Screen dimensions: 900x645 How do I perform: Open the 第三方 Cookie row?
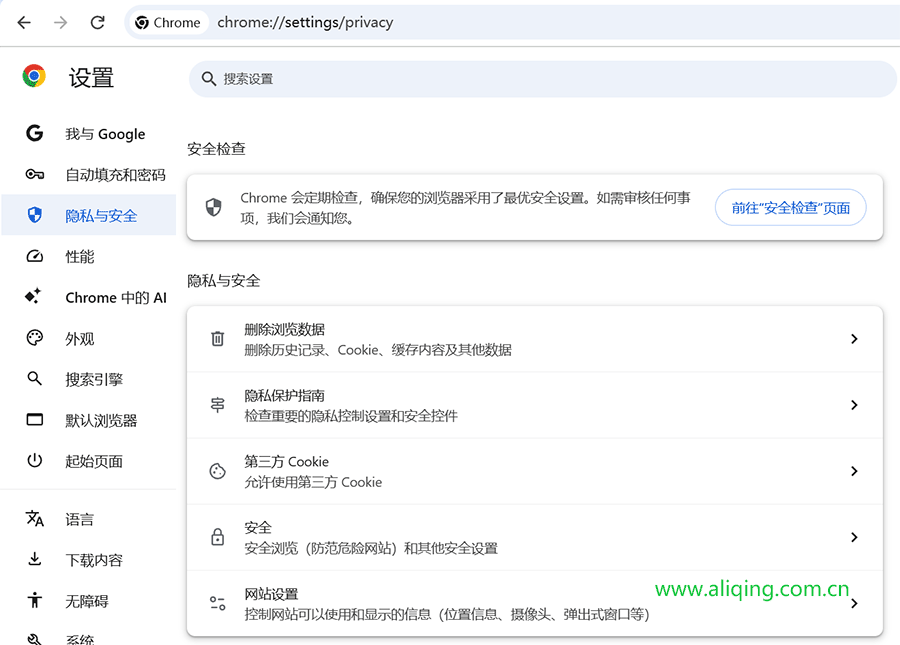point(534,471)
